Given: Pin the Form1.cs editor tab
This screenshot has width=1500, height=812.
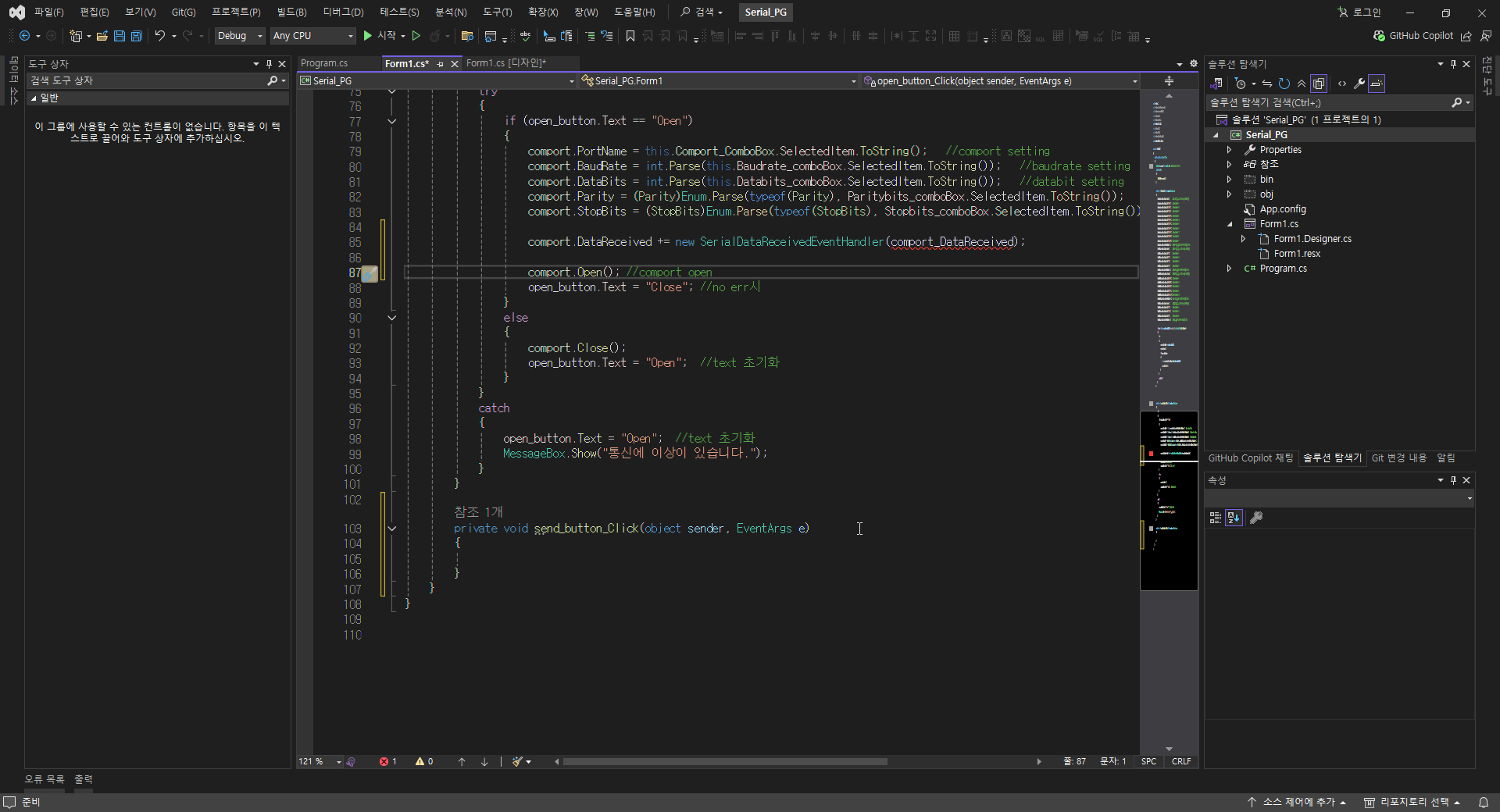Looking at the screenshot, I should click(x=441, y=64).
